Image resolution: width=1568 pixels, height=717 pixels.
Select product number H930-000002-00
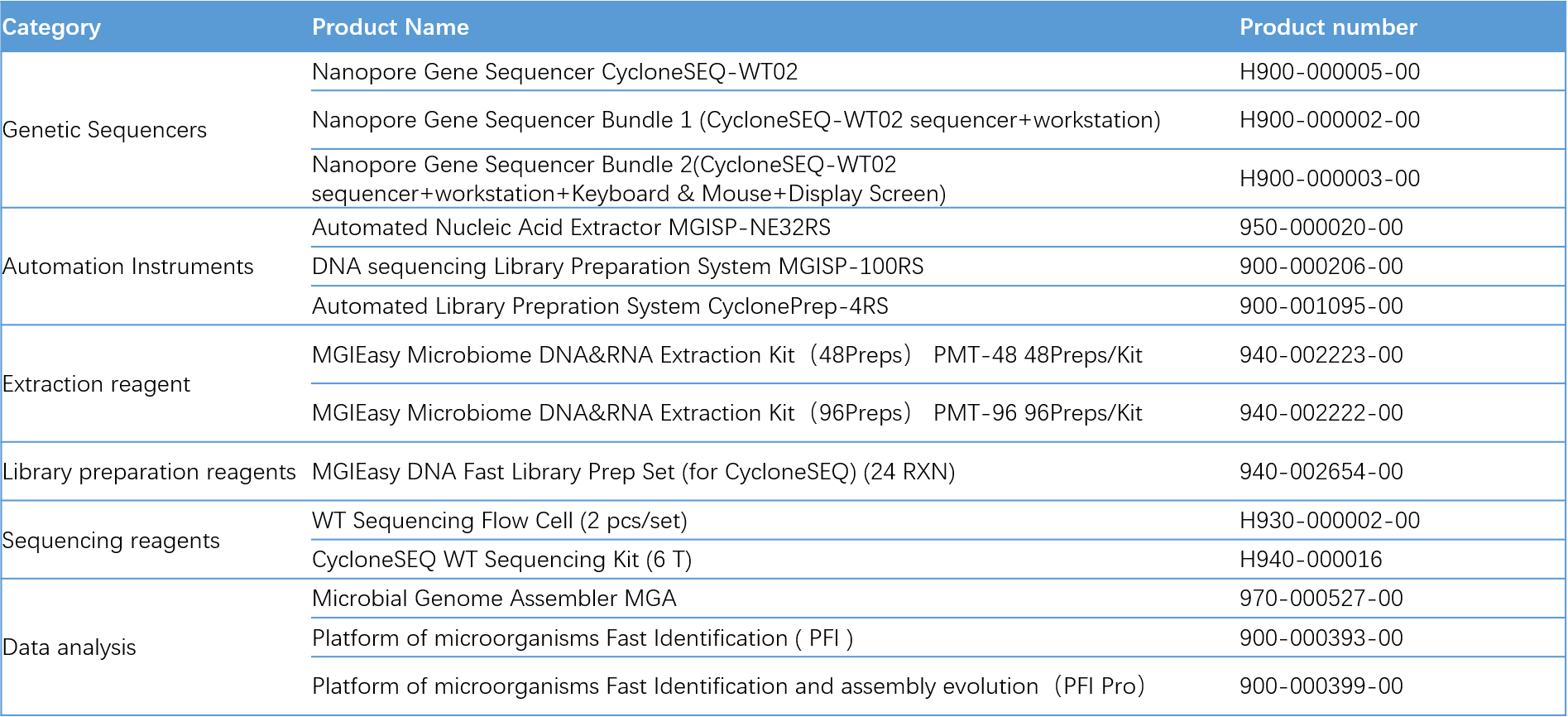(1330, 521)
